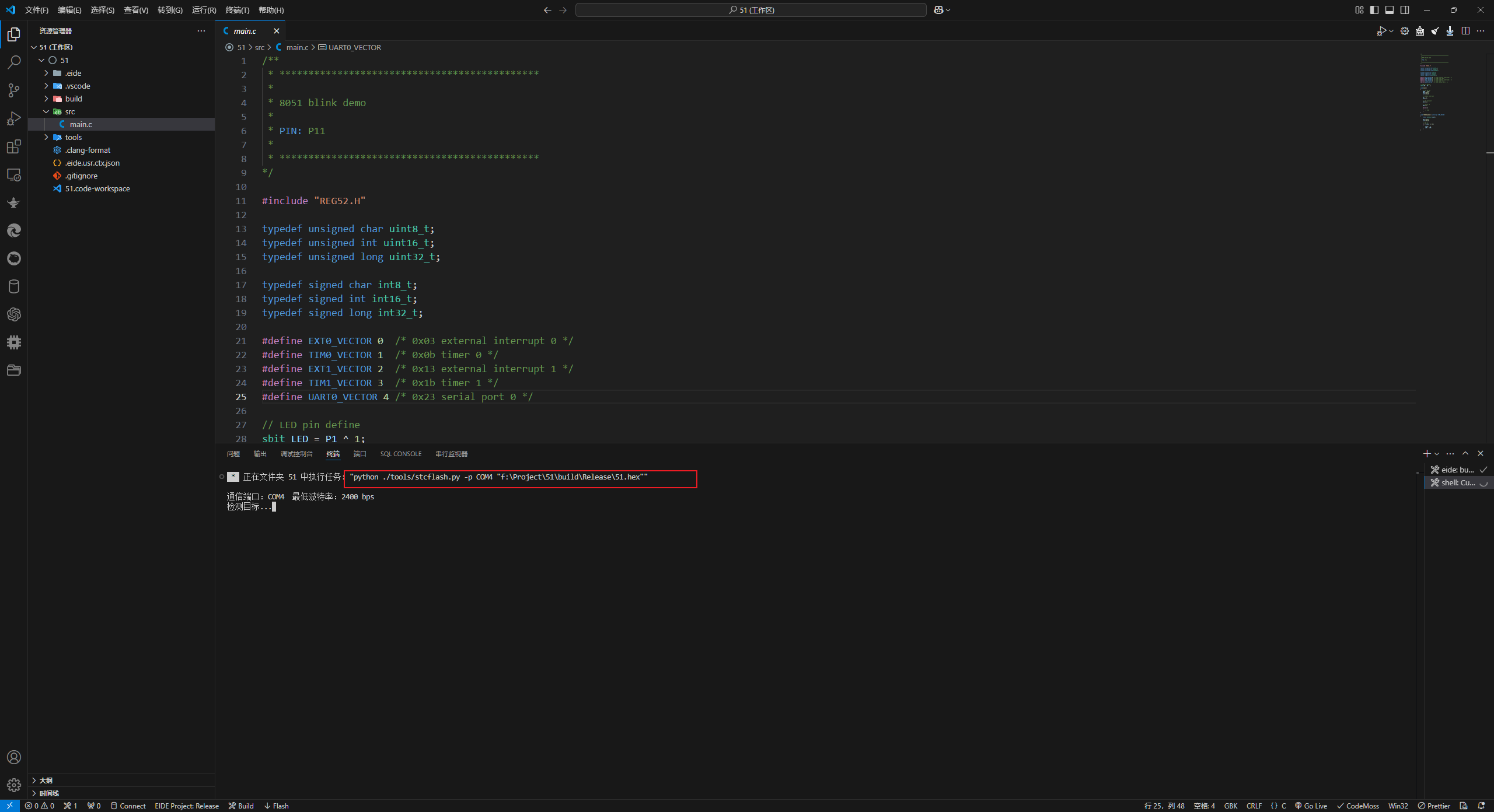Click GBK encoding in status bar
The image size is (1494, 812).
(1231, 806)
